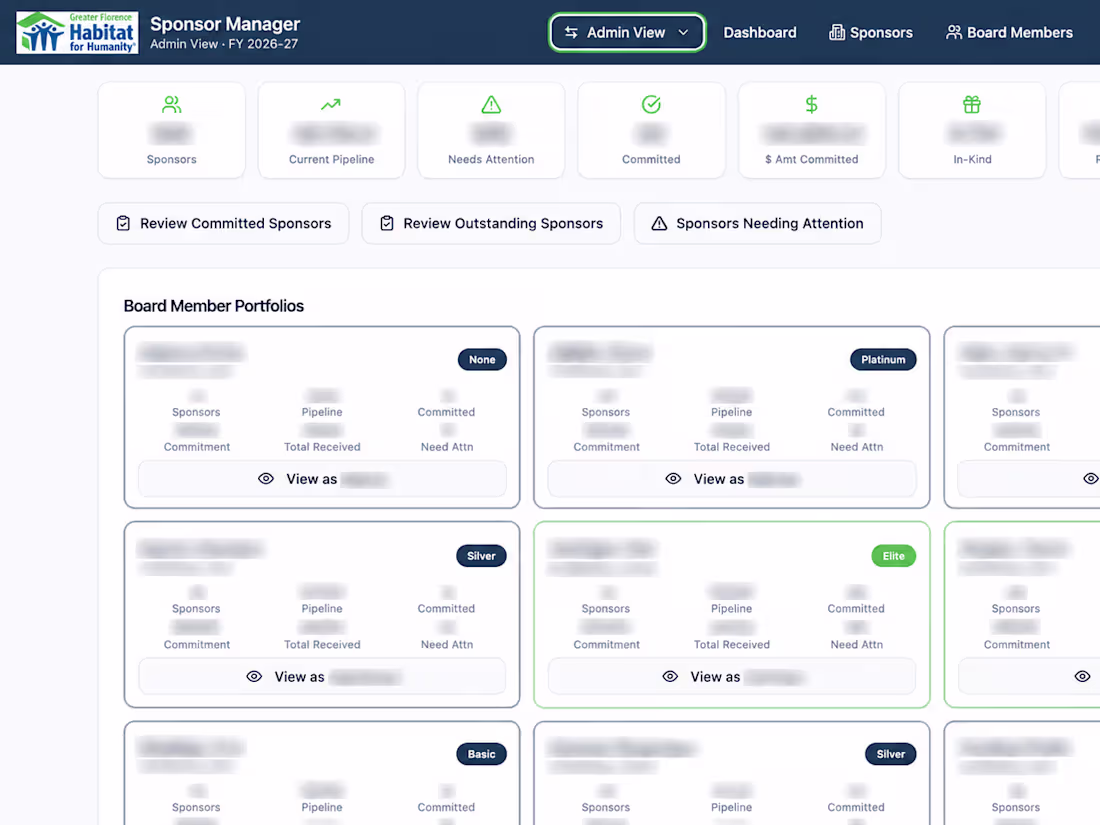Click eye icon in the None-tier card

266,478
